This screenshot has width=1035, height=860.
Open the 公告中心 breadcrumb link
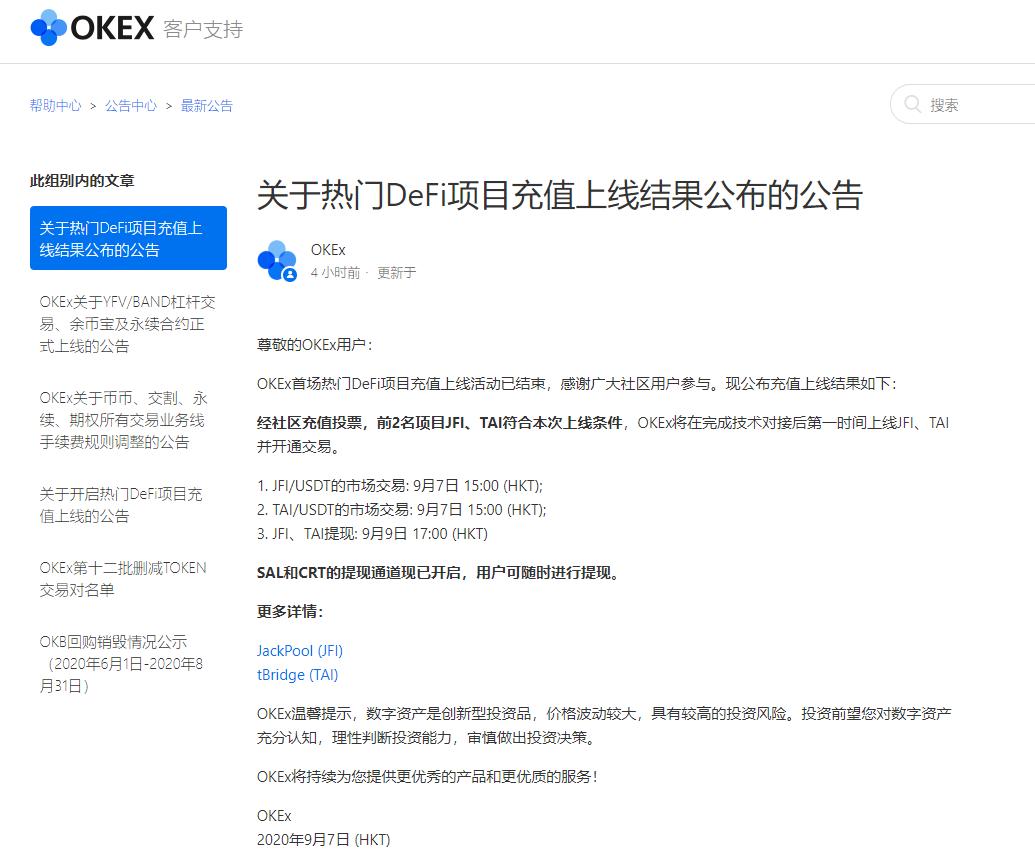click(130, 105)
